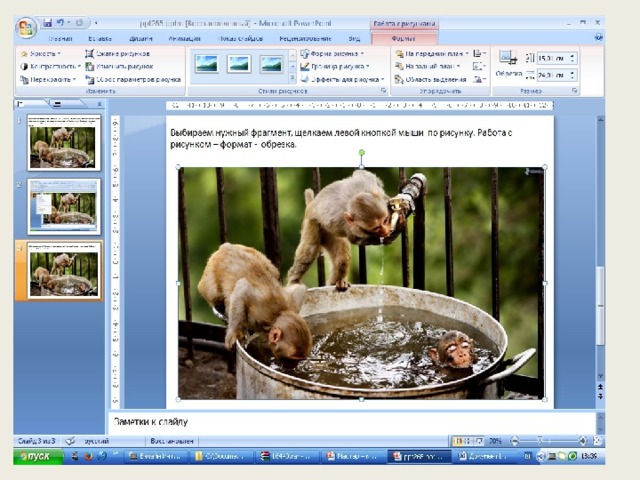Open the round Office button menu
This screenshot has width=640, height=480.
(x=26, y=29)
